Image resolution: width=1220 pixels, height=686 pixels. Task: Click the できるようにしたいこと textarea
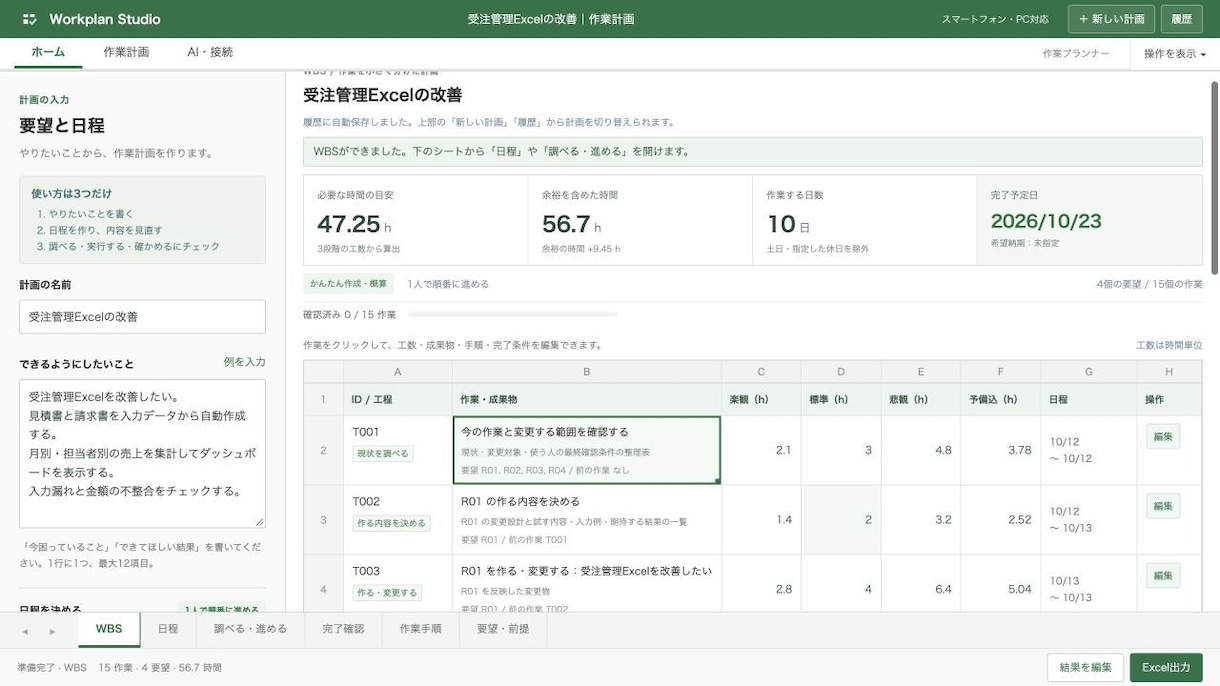142,453
